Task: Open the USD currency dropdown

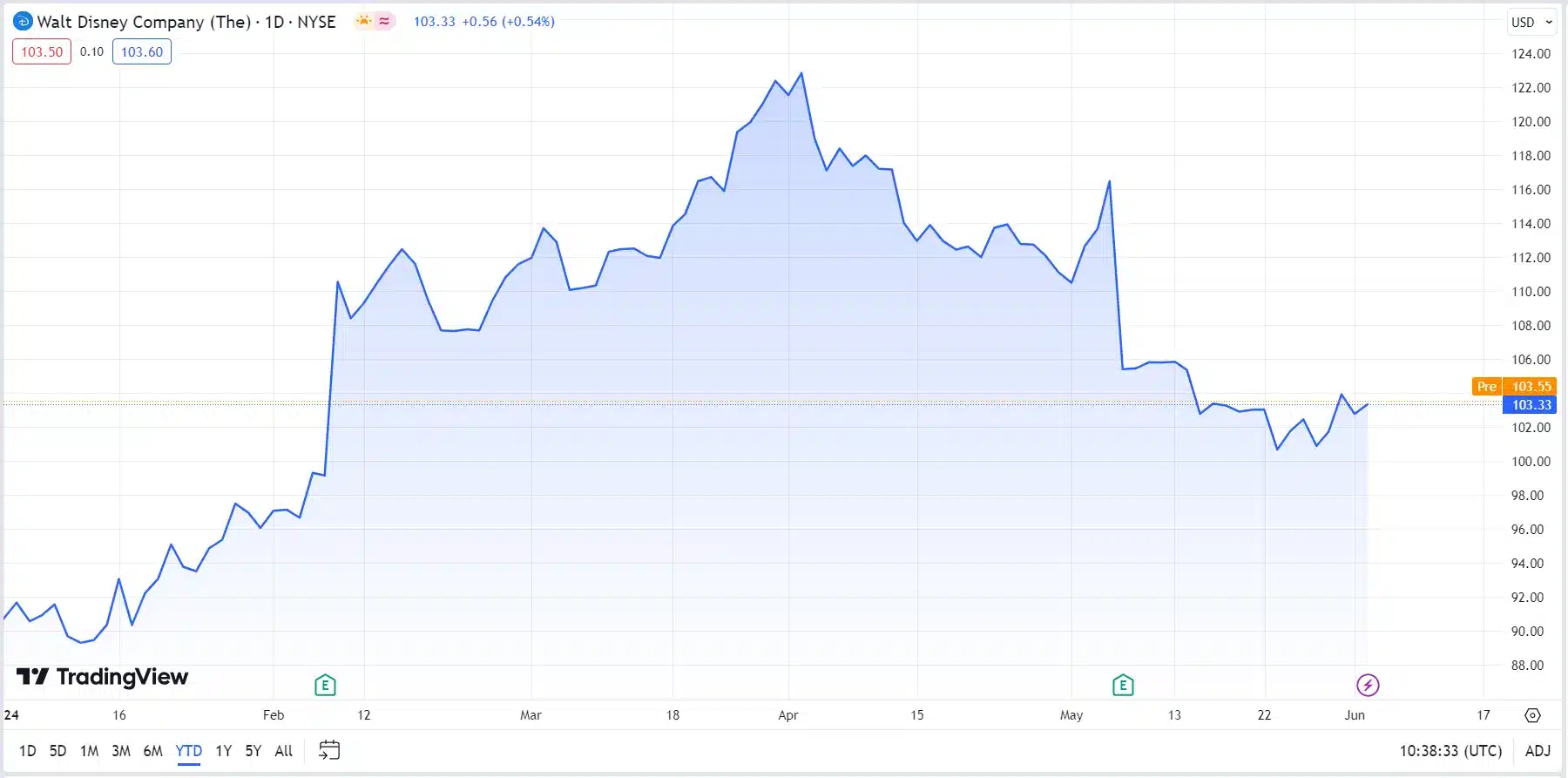Action: [x=1532, y=22]
